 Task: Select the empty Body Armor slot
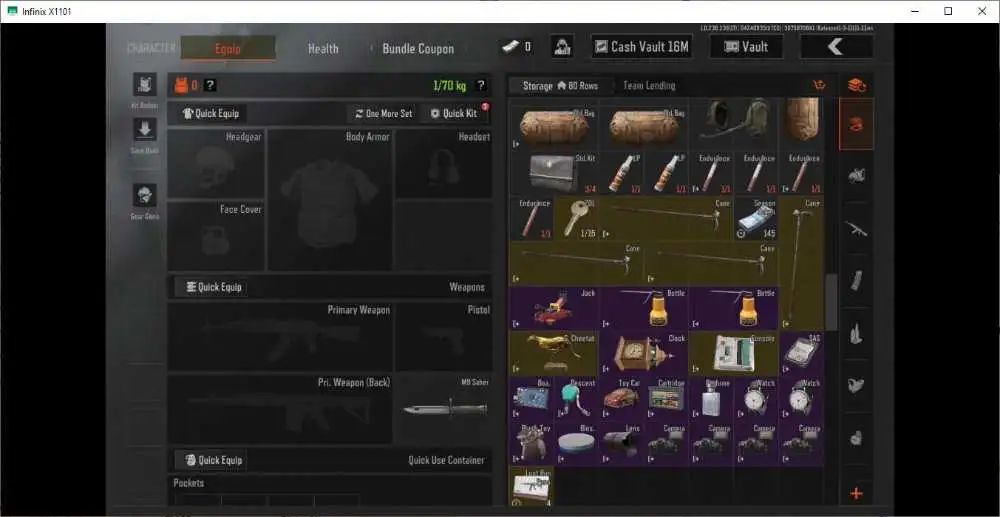[330, 199]
